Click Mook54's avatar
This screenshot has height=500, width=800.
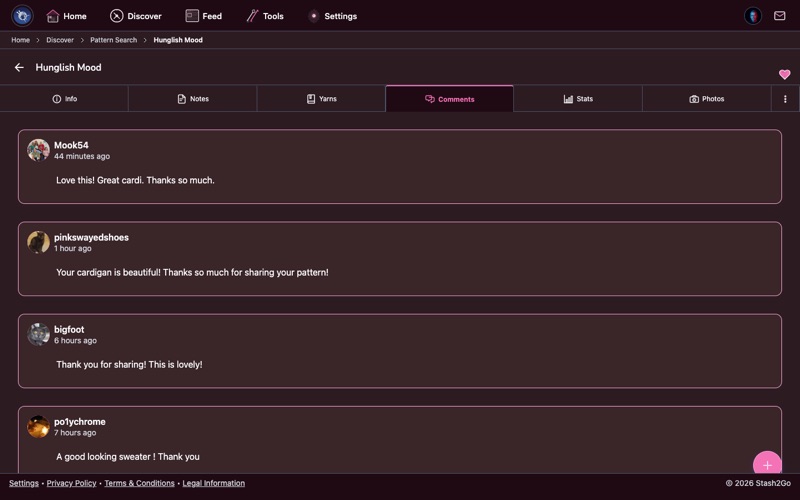[38, 150]
